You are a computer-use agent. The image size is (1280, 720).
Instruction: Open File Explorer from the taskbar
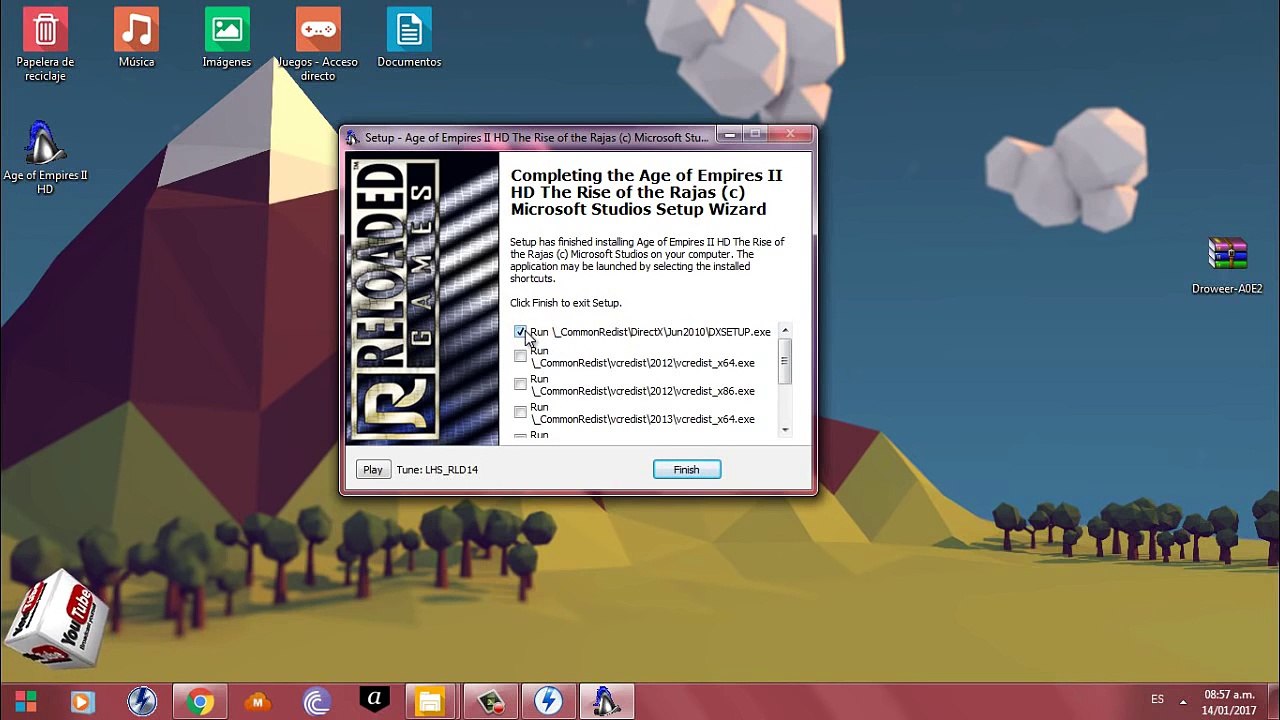[x=430, y=702]
